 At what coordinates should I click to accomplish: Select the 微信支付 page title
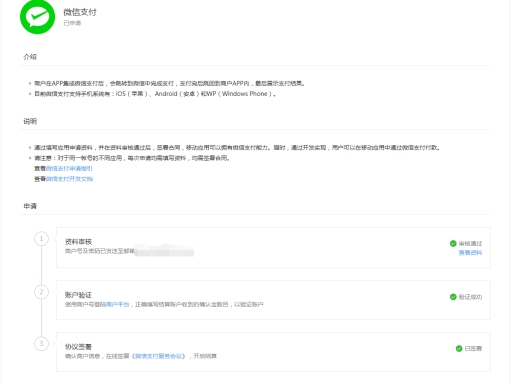point(80,12)
